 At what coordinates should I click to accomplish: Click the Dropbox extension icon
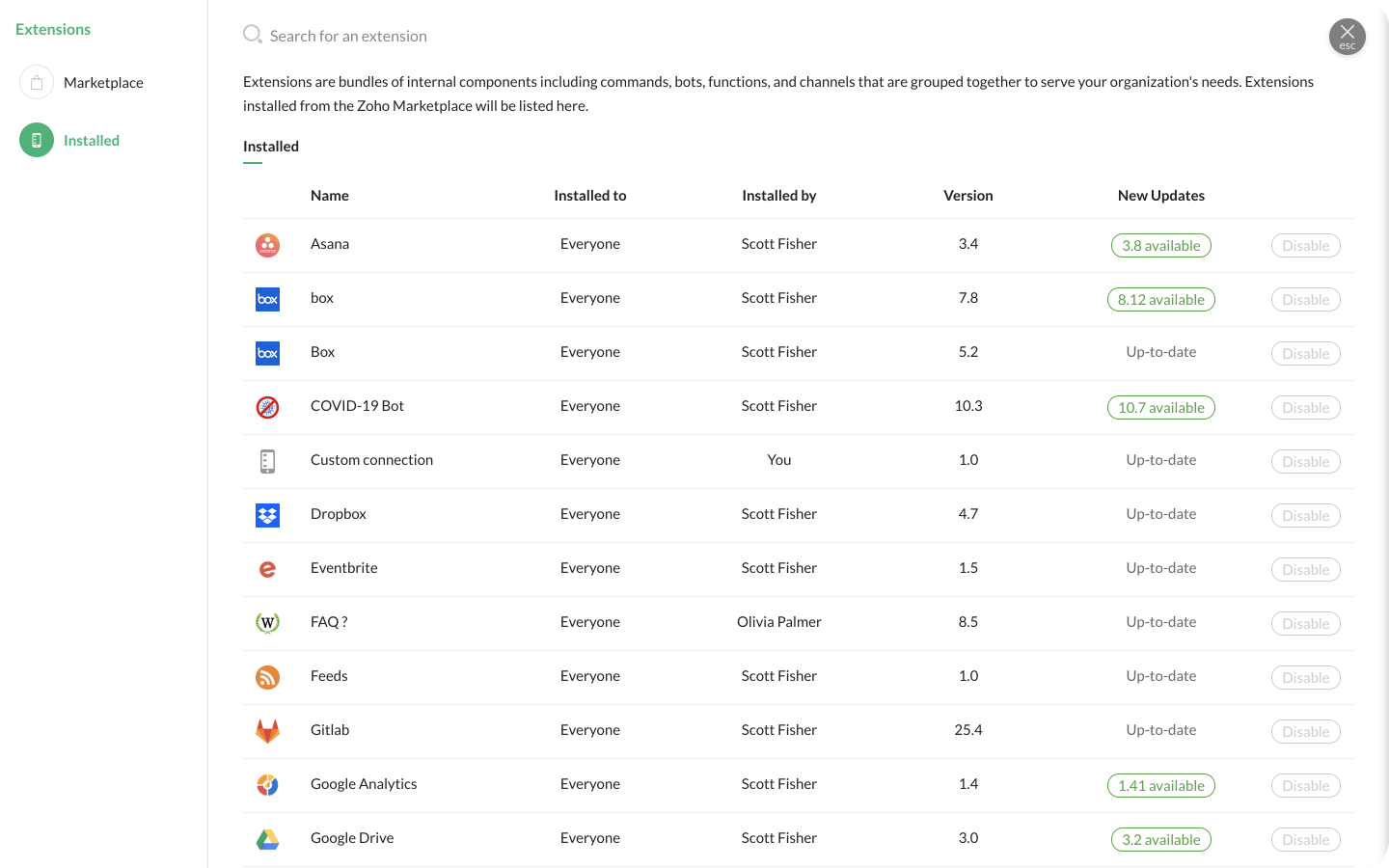pyautogui.click(x=267, y=515)
